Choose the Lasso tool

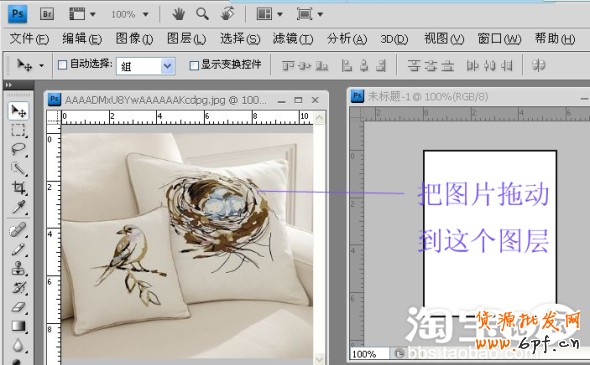[x=18, y=149]
